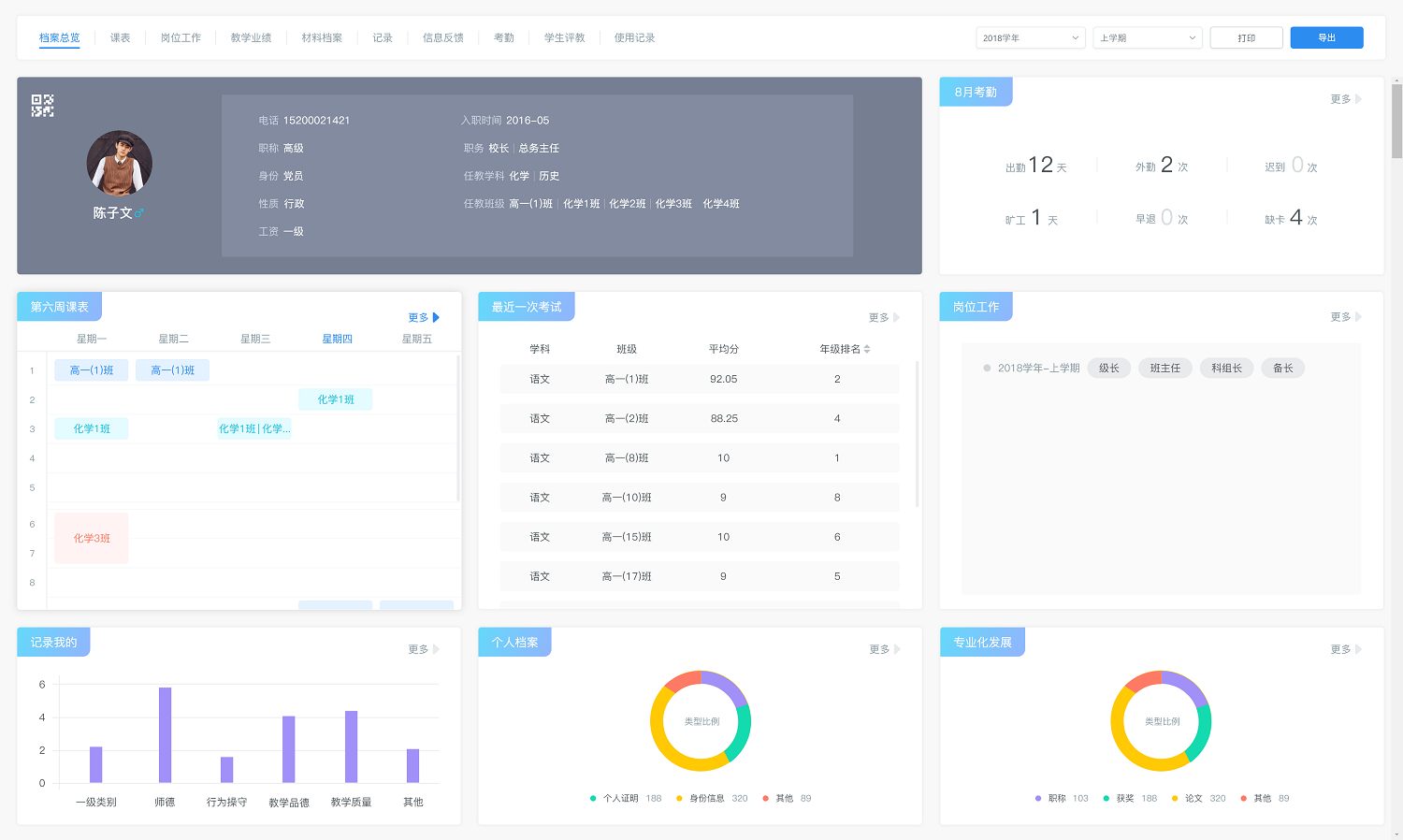This screenshot has width=1403, height=840.
Task: Expand the 2018学年 year dropdown
Action: [1031, 37]
